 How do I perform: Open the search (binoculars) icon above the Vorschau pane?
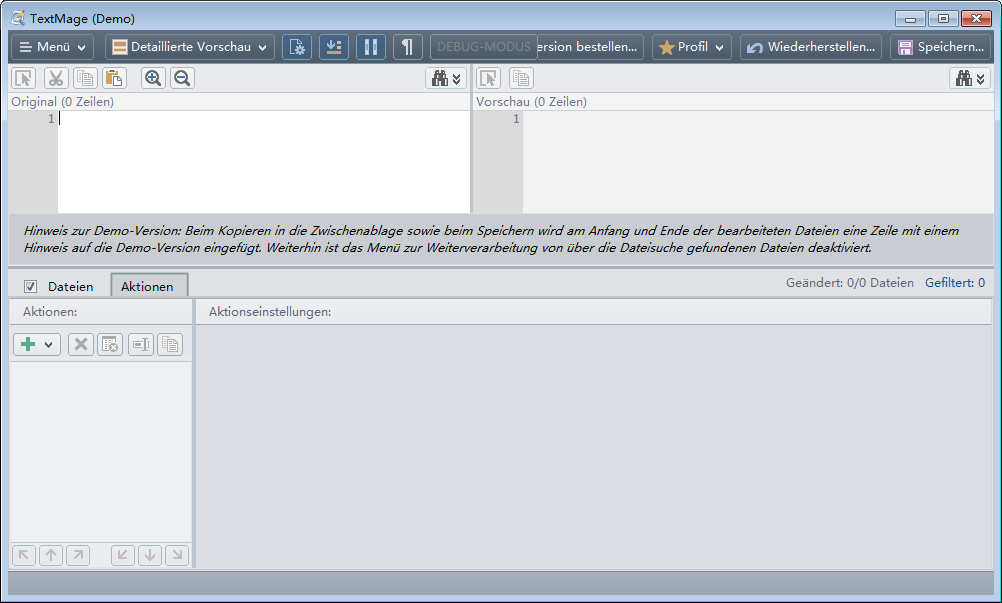(x=965, y=78)
